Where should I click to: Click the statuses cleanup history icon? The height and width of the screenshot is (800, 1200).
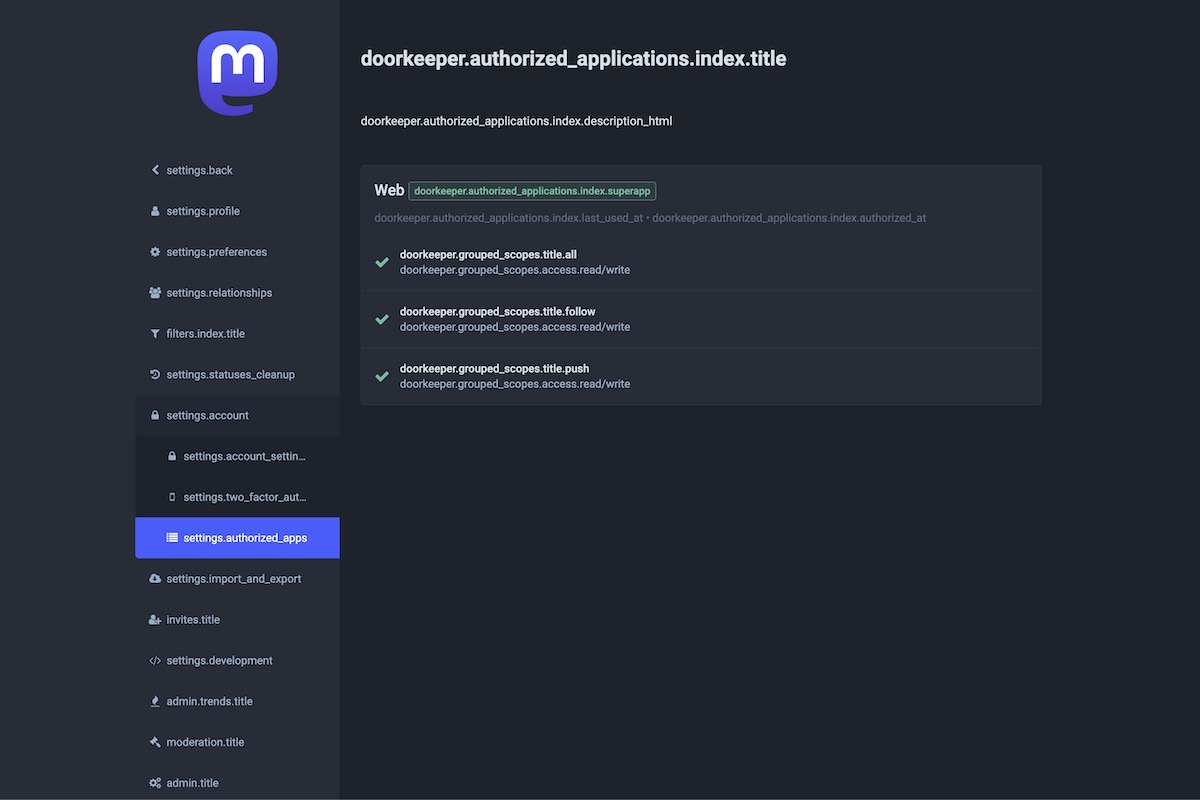click(x=155, y=375)
